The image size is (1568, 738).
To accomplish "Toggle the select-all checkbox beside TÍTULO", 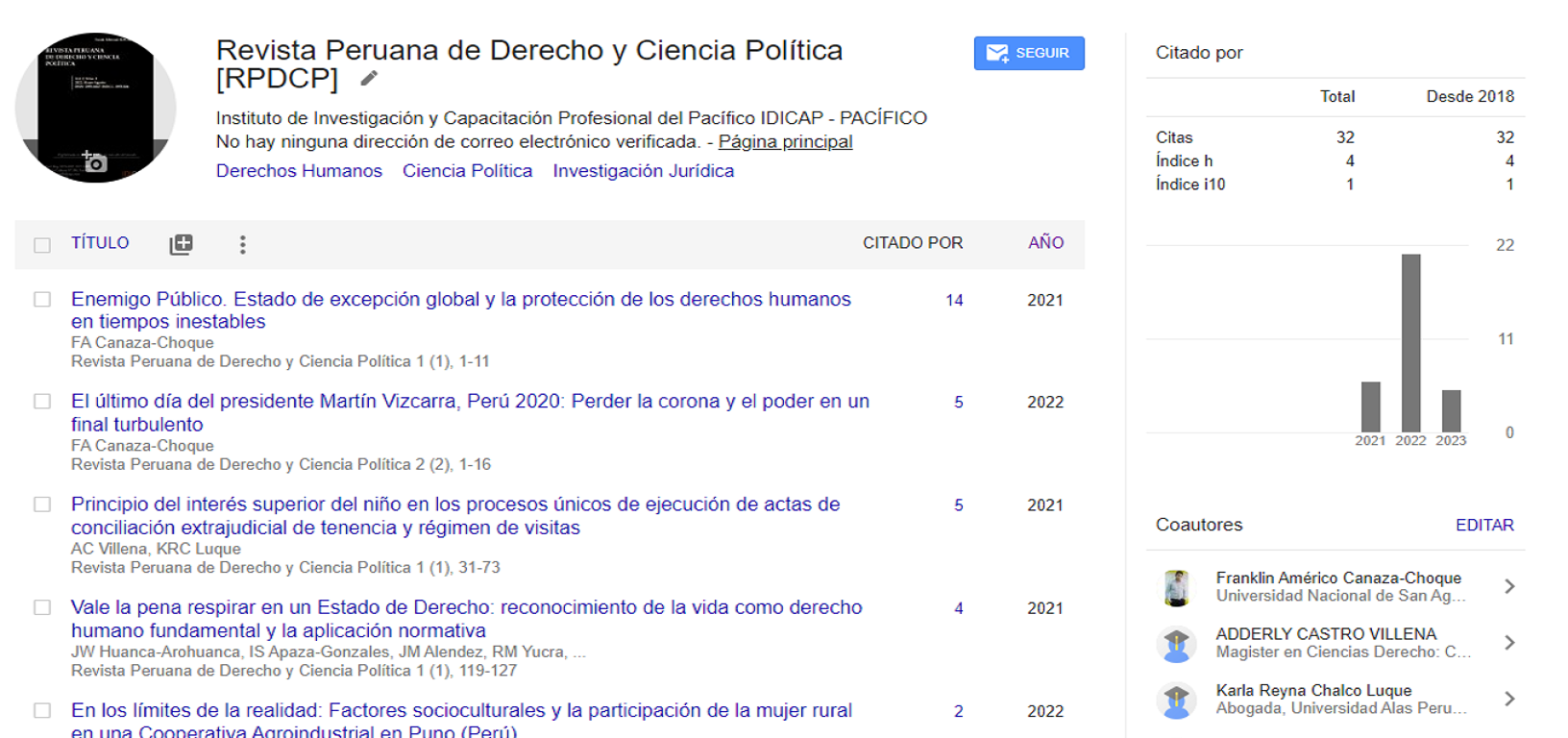I will (42, 245).
